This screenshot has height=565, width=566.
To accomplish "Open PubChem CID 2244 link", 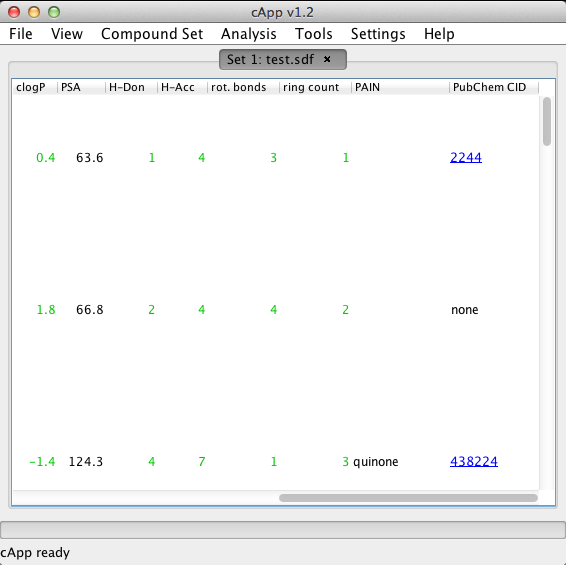I will [466, 157].
